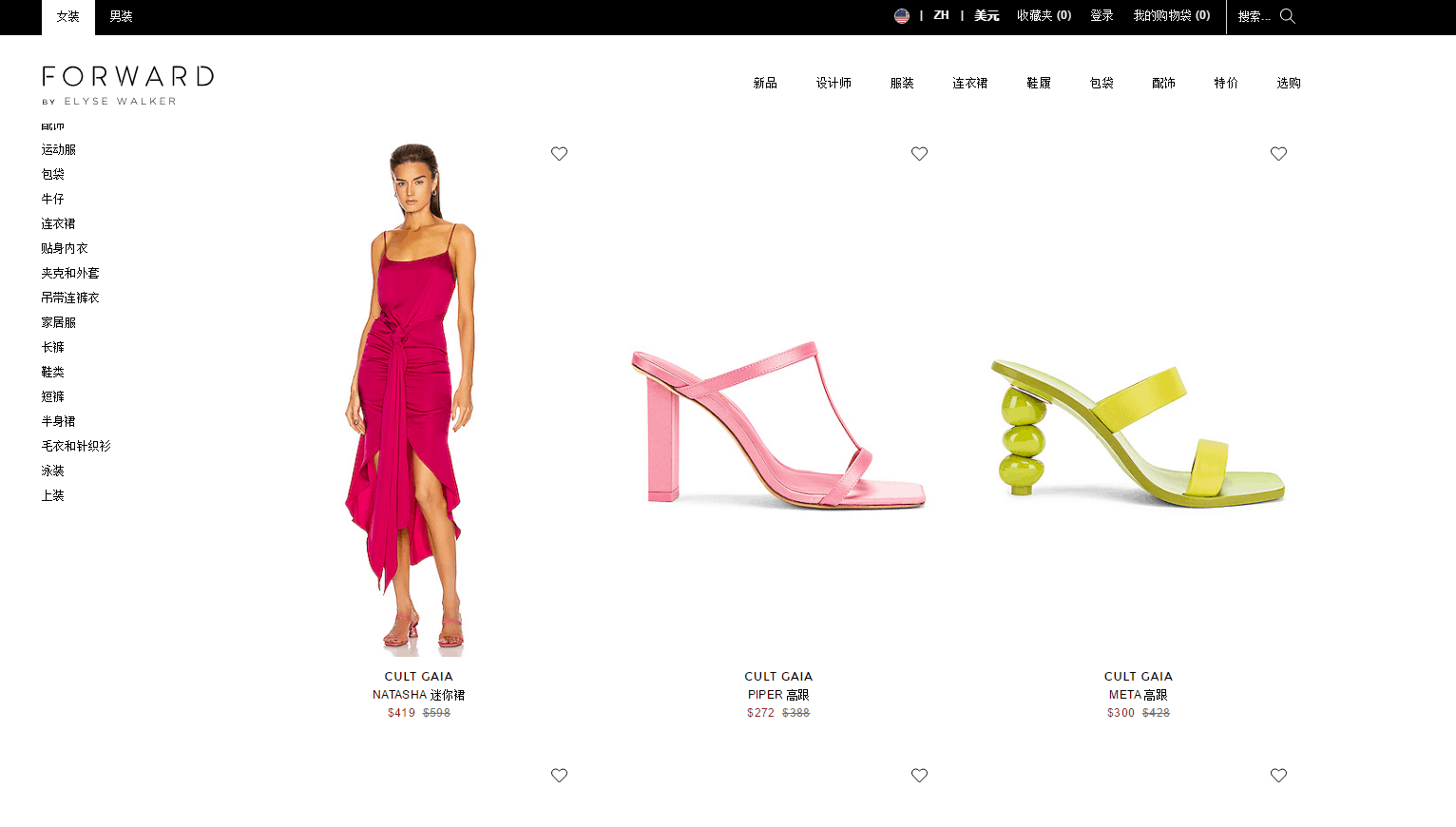1456x827 pixels.
Task: Open the country flag selector
Action: [902, 16]
